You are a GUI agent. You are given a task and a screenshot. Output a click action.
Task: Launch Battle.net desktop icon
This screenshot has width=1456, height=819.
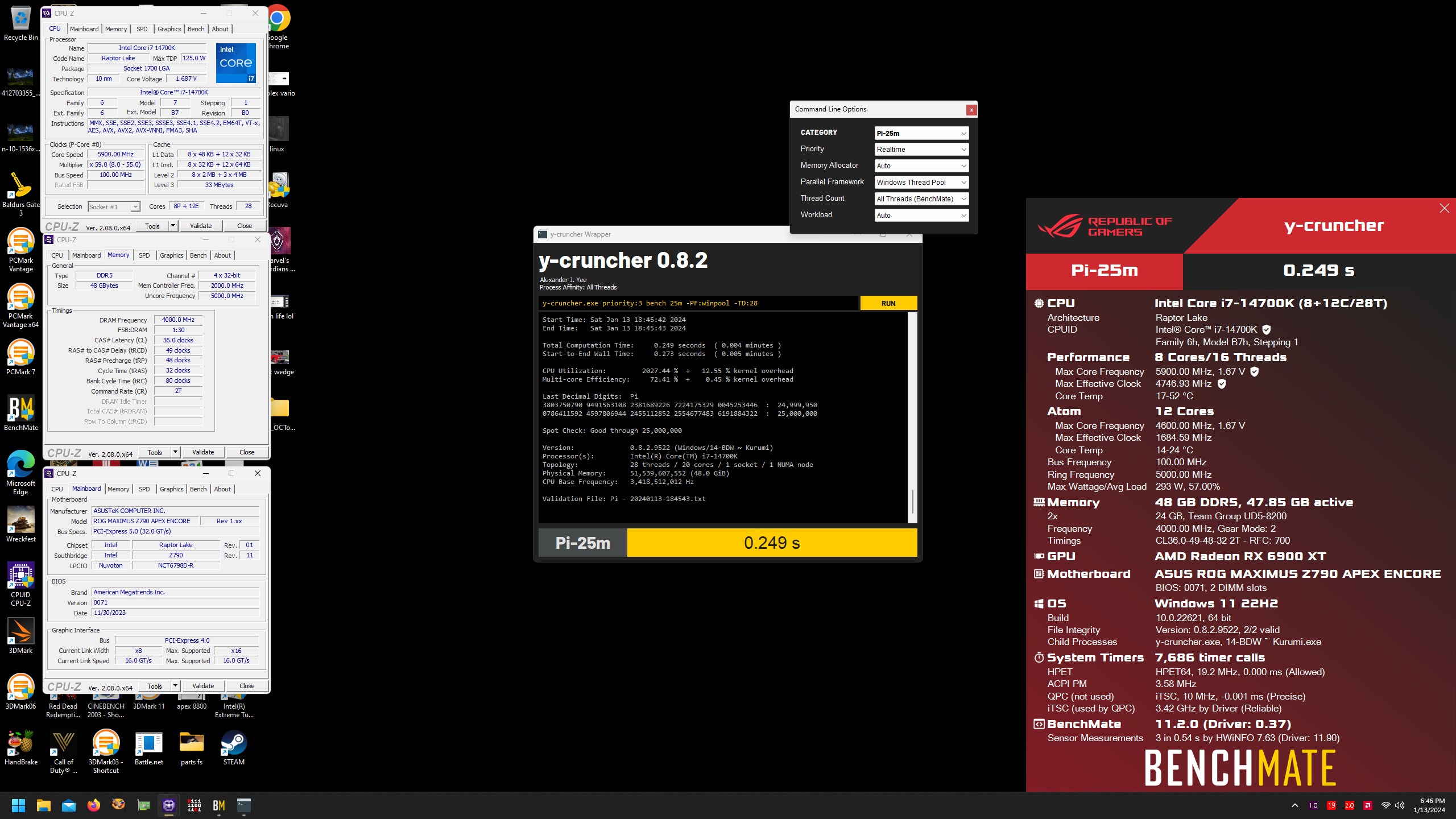(x=148, y=747)
